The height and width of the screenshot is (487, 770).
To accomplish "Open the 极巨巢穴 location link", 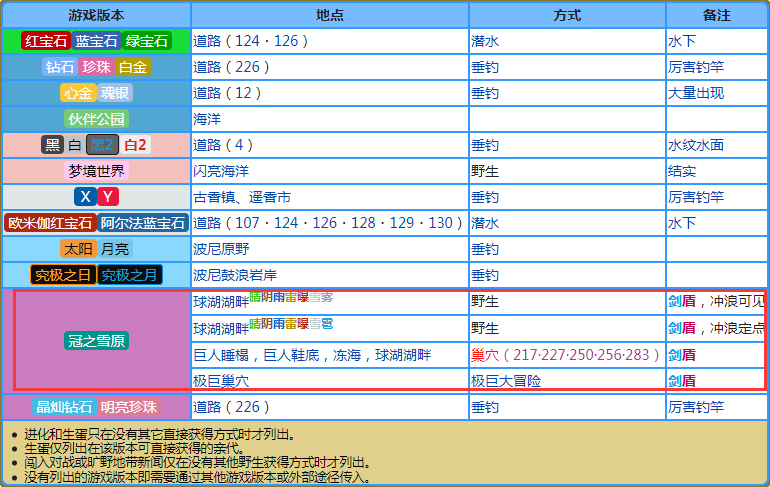I will [x=221, y=381].
